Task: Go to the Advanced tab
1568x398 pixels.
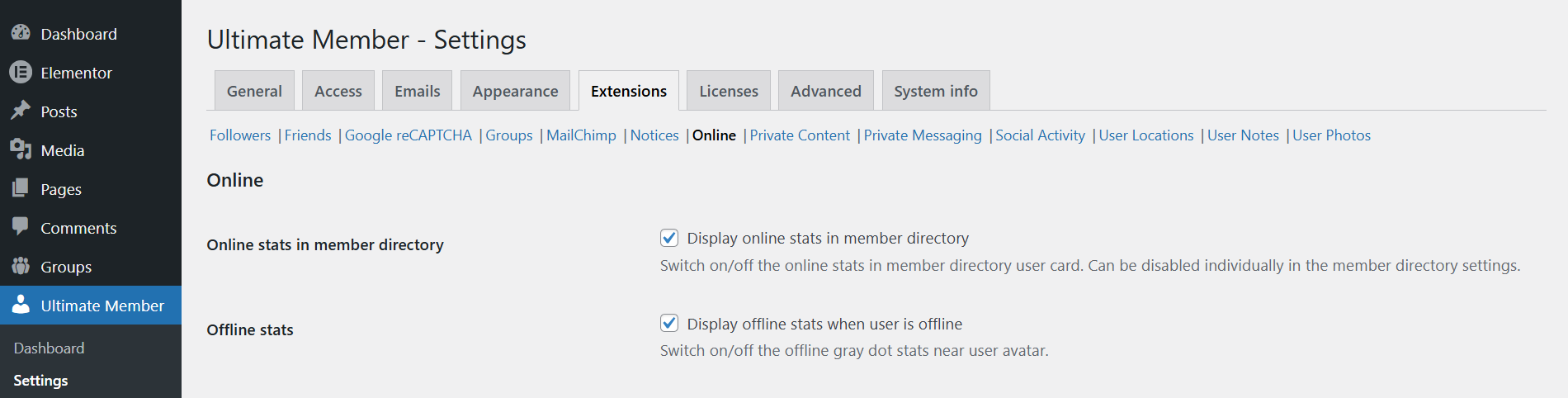Action: [826, 91]
